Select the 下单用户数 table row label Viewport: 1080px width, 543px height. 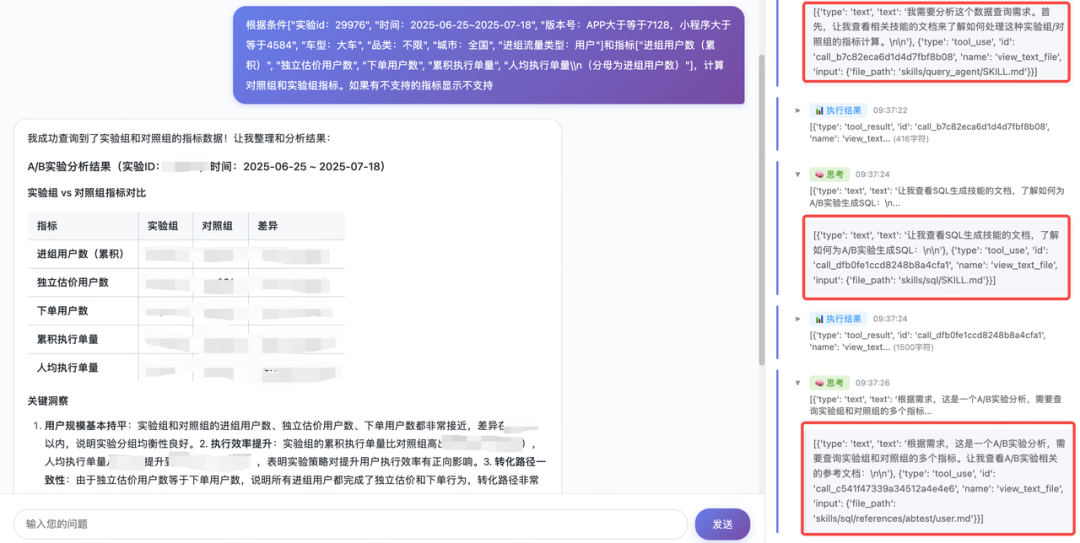point(62,311)
